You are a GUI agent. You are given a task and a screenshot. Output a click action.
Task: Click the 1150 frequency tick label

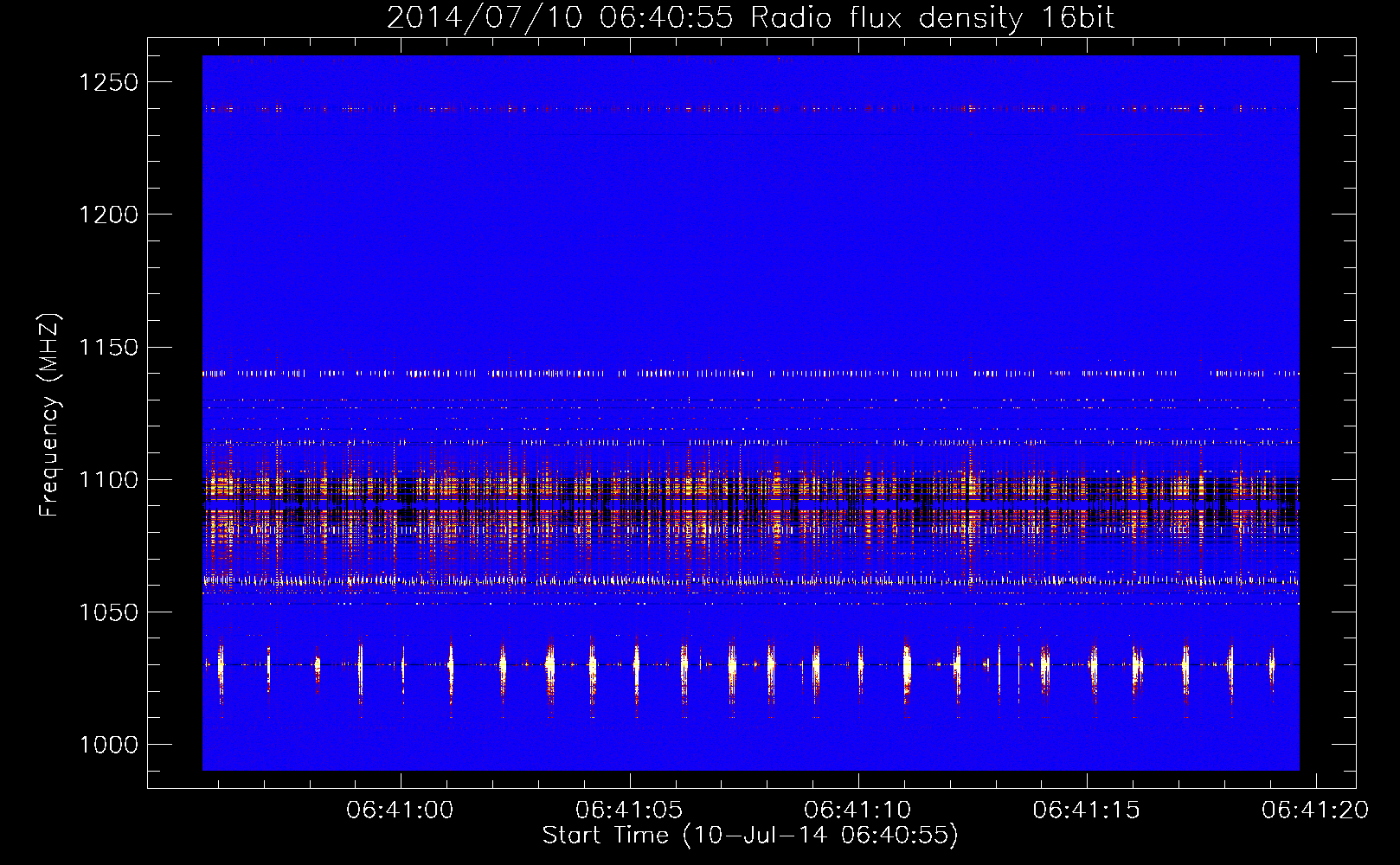tap(108, 348)
